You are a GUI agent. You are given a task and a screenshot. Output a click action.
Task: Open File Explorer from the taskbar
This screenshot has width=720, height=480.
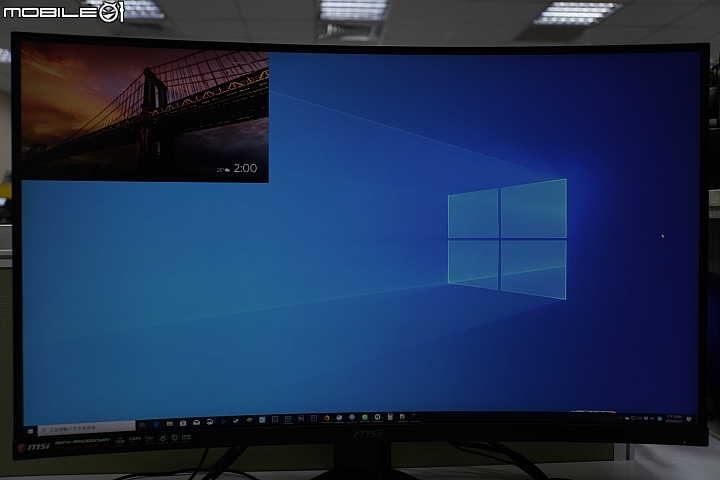[x=169, y=424]
